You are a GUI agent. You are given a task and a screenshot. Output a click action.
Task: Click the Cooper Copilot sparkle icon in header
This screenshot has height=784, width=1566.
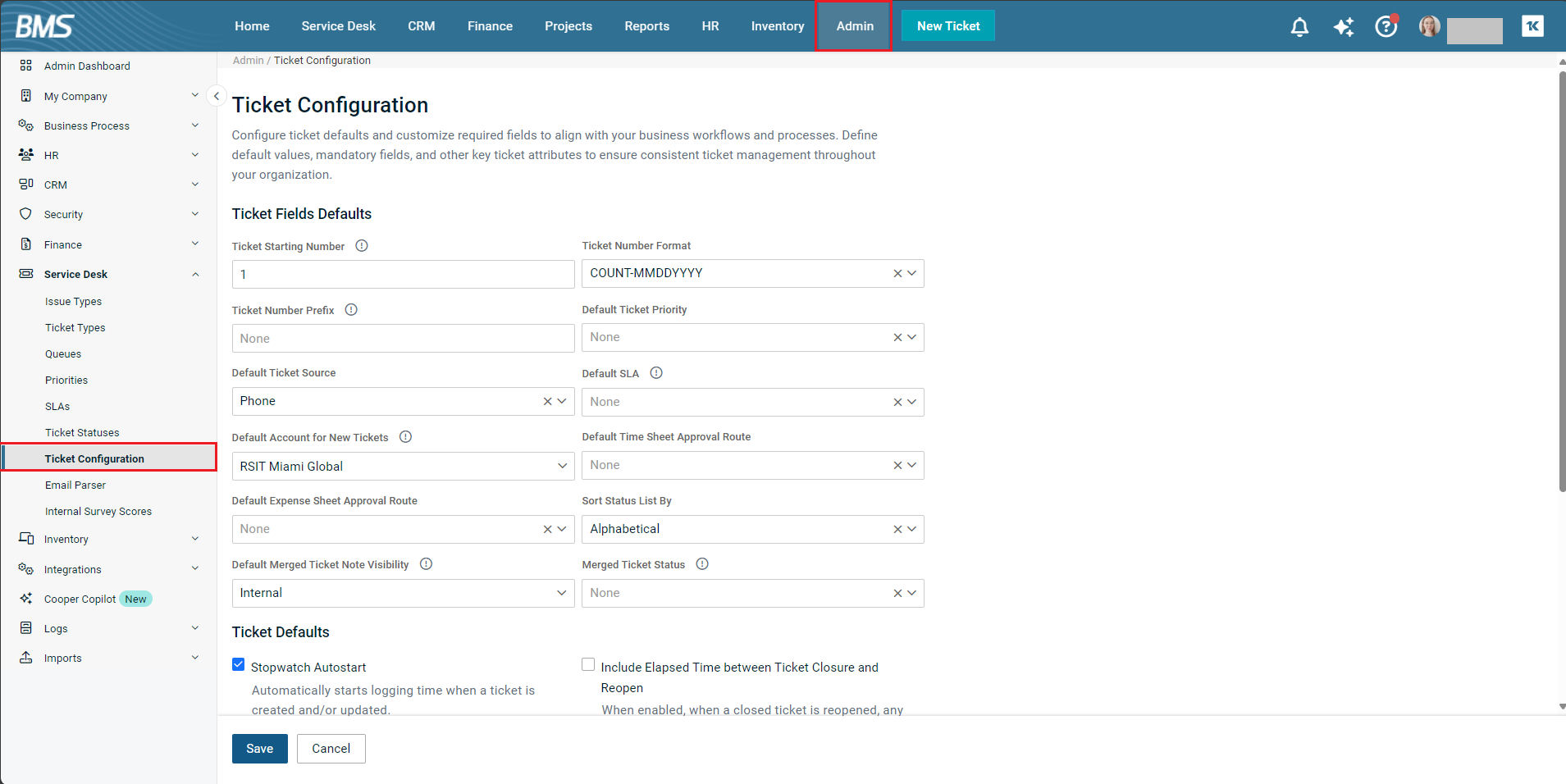1343,27
